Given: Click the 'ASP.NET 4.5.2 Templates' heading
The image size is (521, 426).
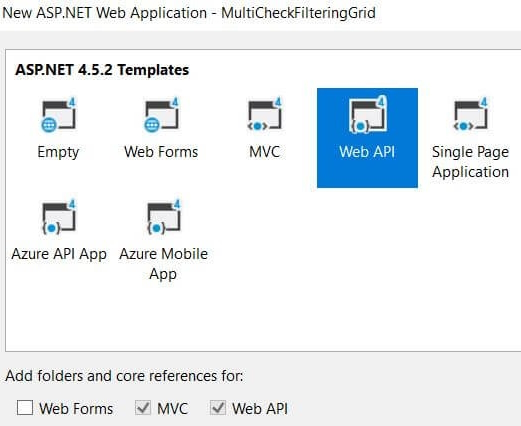Looking at the screenshot, I should coord(102,70).
